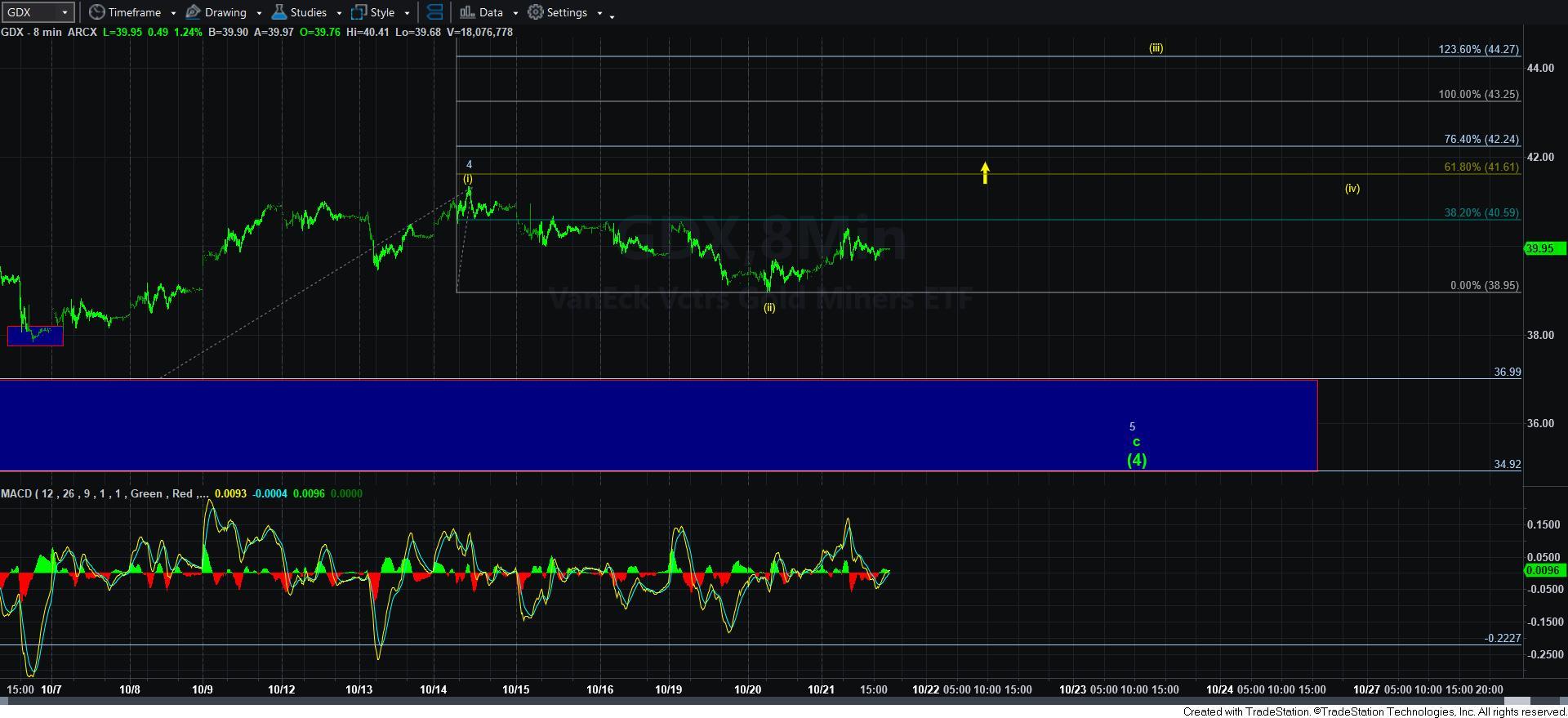Open the toolbar overflow arrow

pos(612,16)
